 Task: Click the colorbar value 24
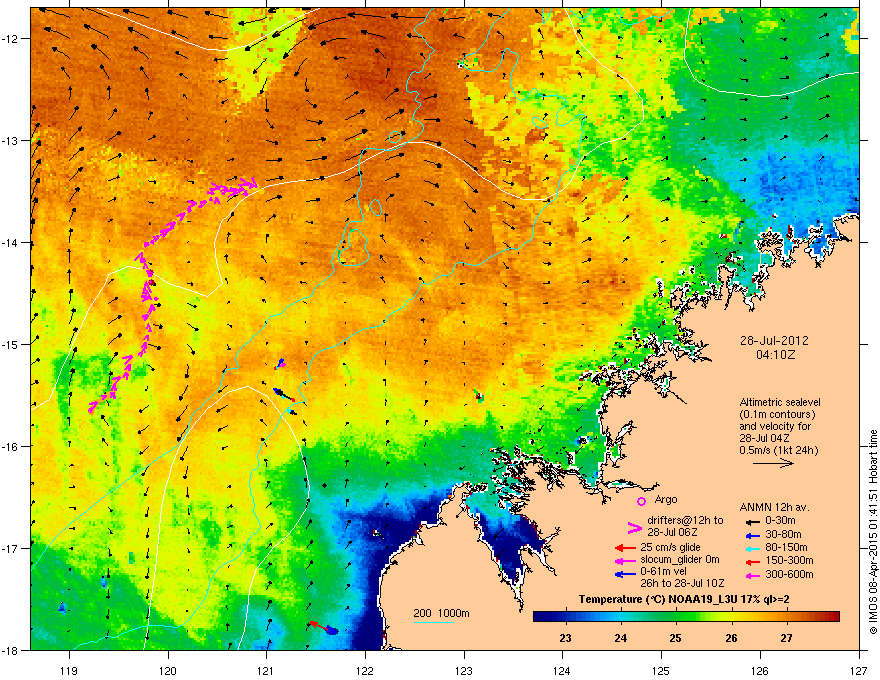tap(621, 638)
